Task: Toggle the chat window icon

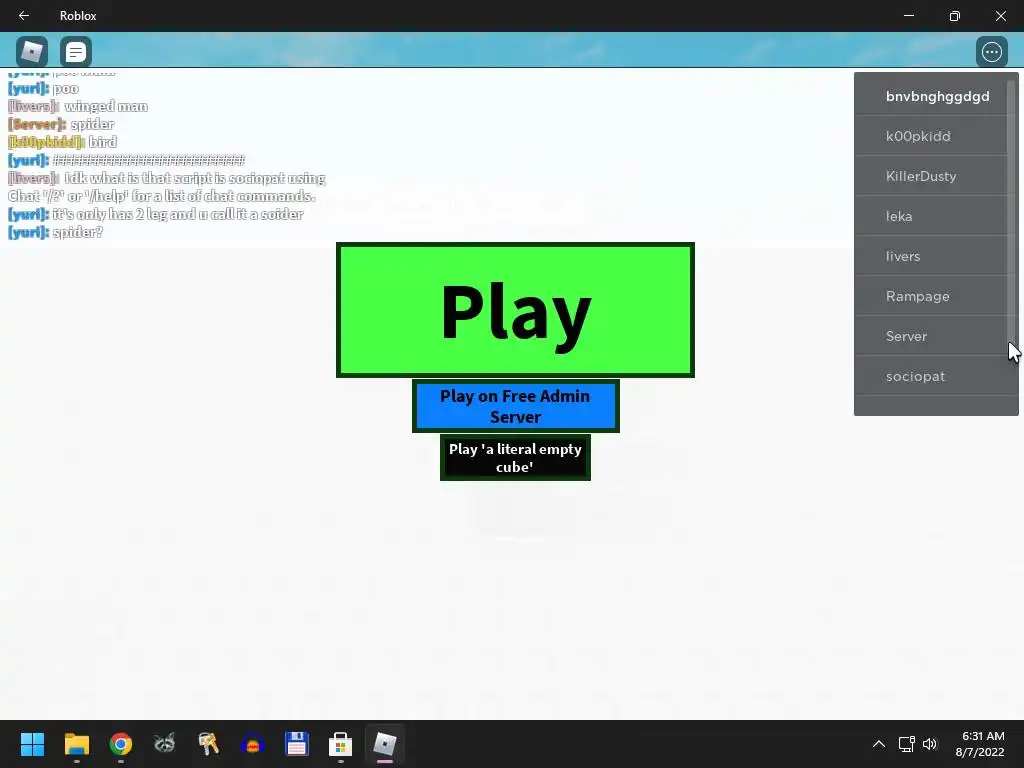Action: [x=76, y=52]
